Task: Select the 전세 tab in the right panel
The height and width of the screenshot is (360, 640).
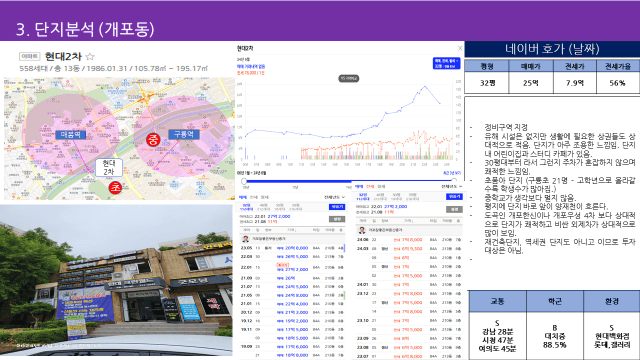Action: pyautogui.click(x=370, y=187)
